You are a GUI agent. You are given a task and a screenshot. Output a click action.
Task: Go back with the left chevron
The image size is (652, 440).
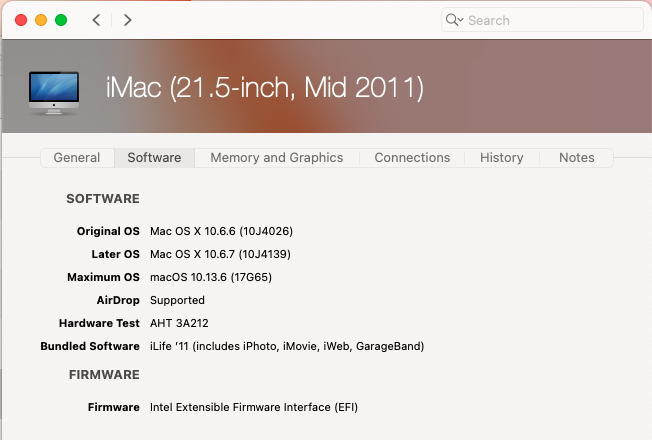coord(96,20)
